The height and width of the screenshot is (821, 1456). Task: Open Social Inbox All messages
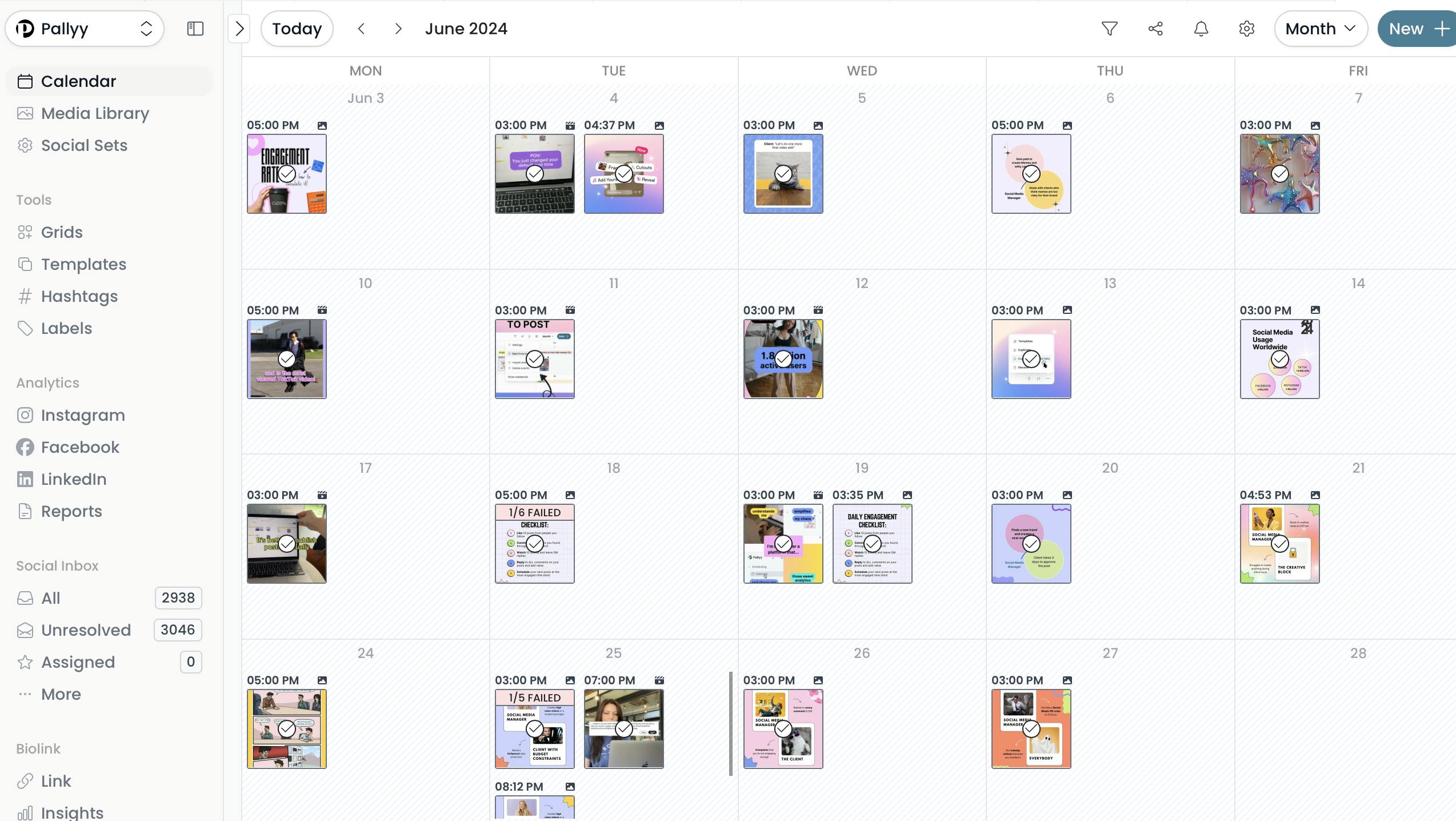click(x=51, y=598)
